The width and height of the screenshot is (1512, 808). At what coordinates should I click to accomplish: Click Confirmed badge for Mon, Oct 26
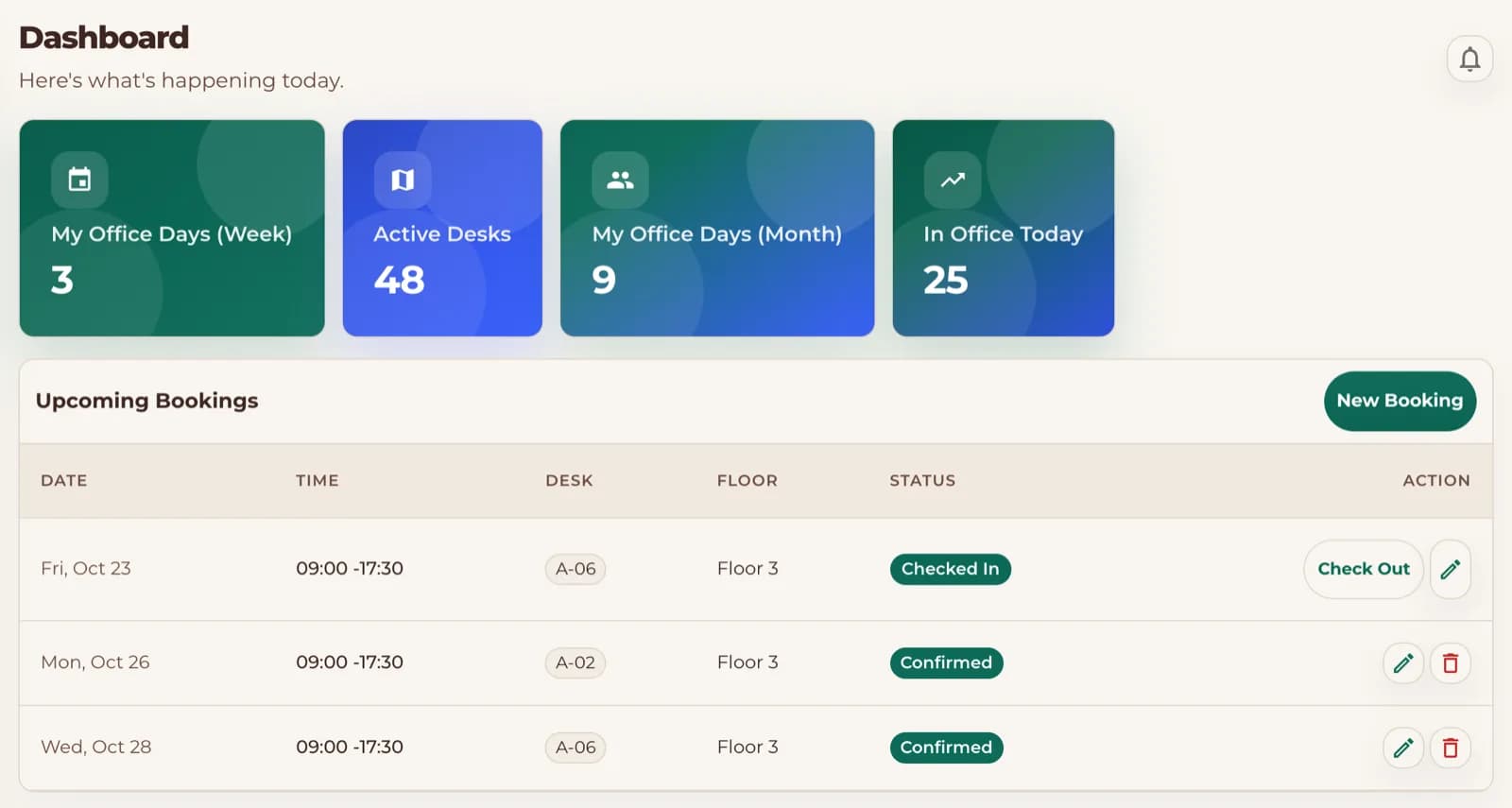(x=946, y=662)
